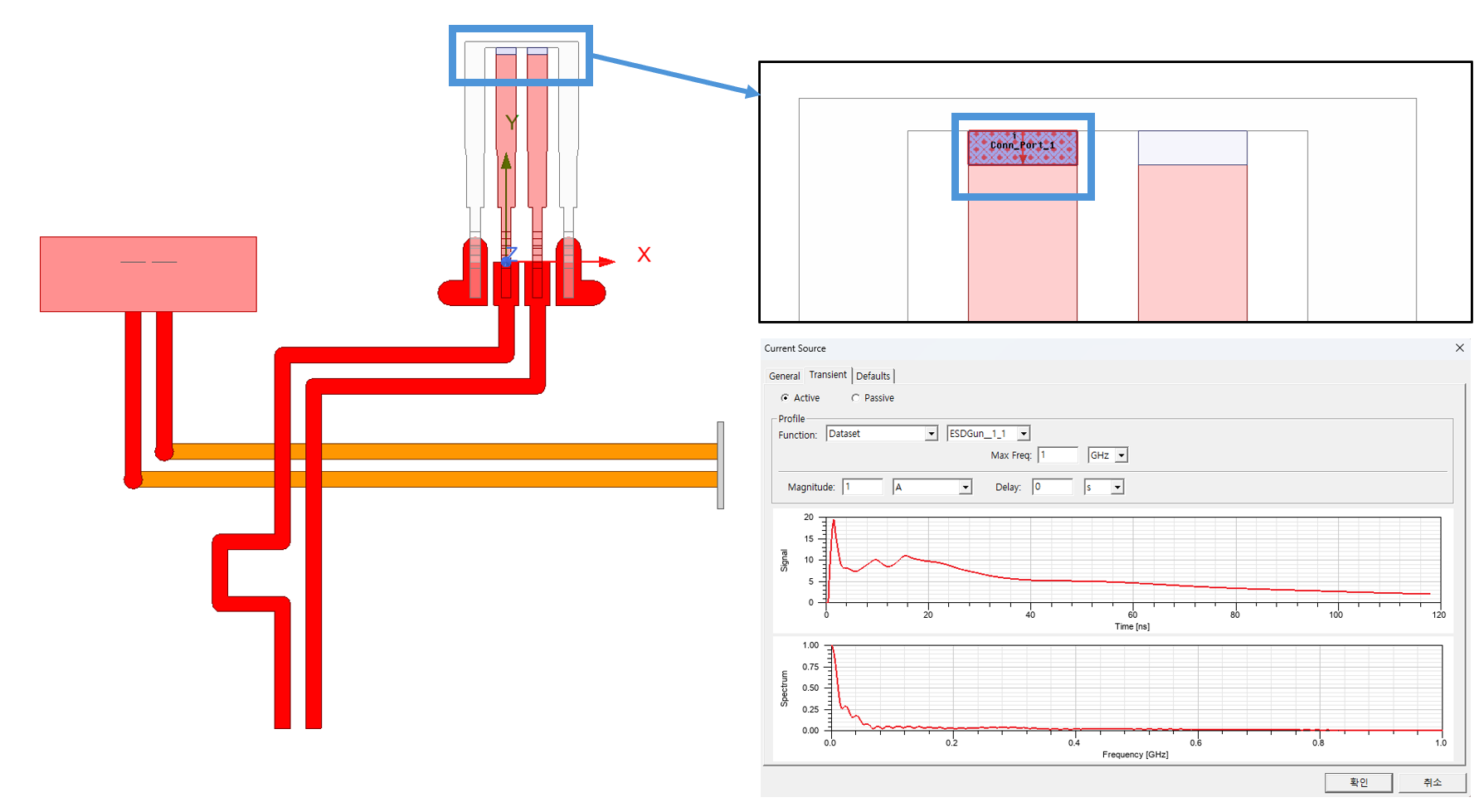Click the red X axis arrowhead
This screenshot has height=812, width=1484.
(608, 262)
